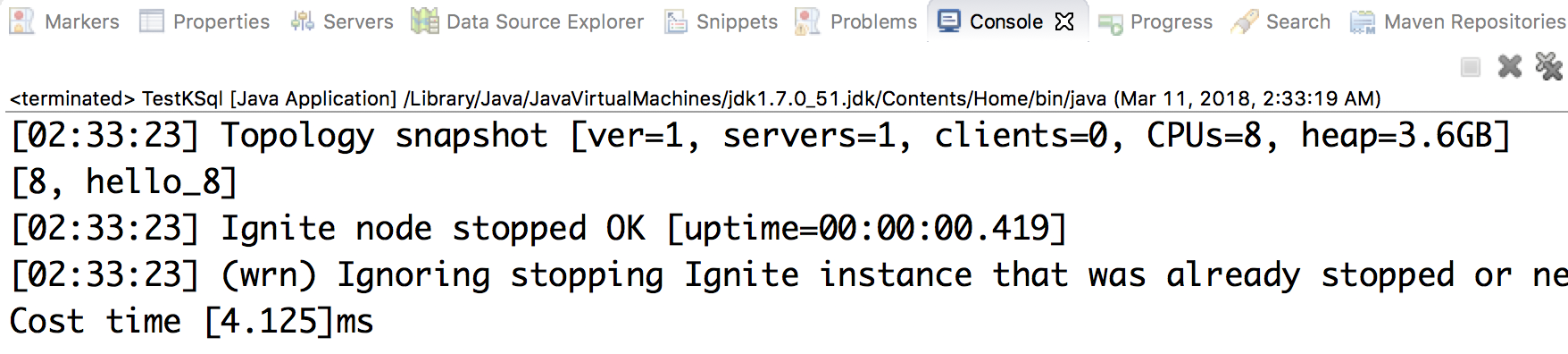Click the Properties table icon
The height and width of the screenshot is (354, 1568).
(x=152, y=21)
